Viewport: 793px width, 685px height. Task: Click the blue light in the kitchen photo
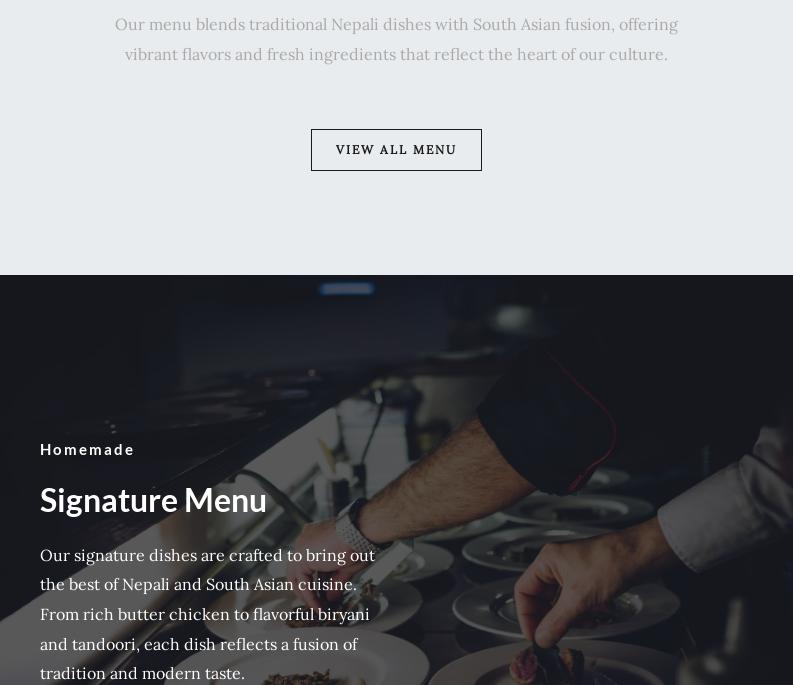pyautogui.click(x=347, y=288)
